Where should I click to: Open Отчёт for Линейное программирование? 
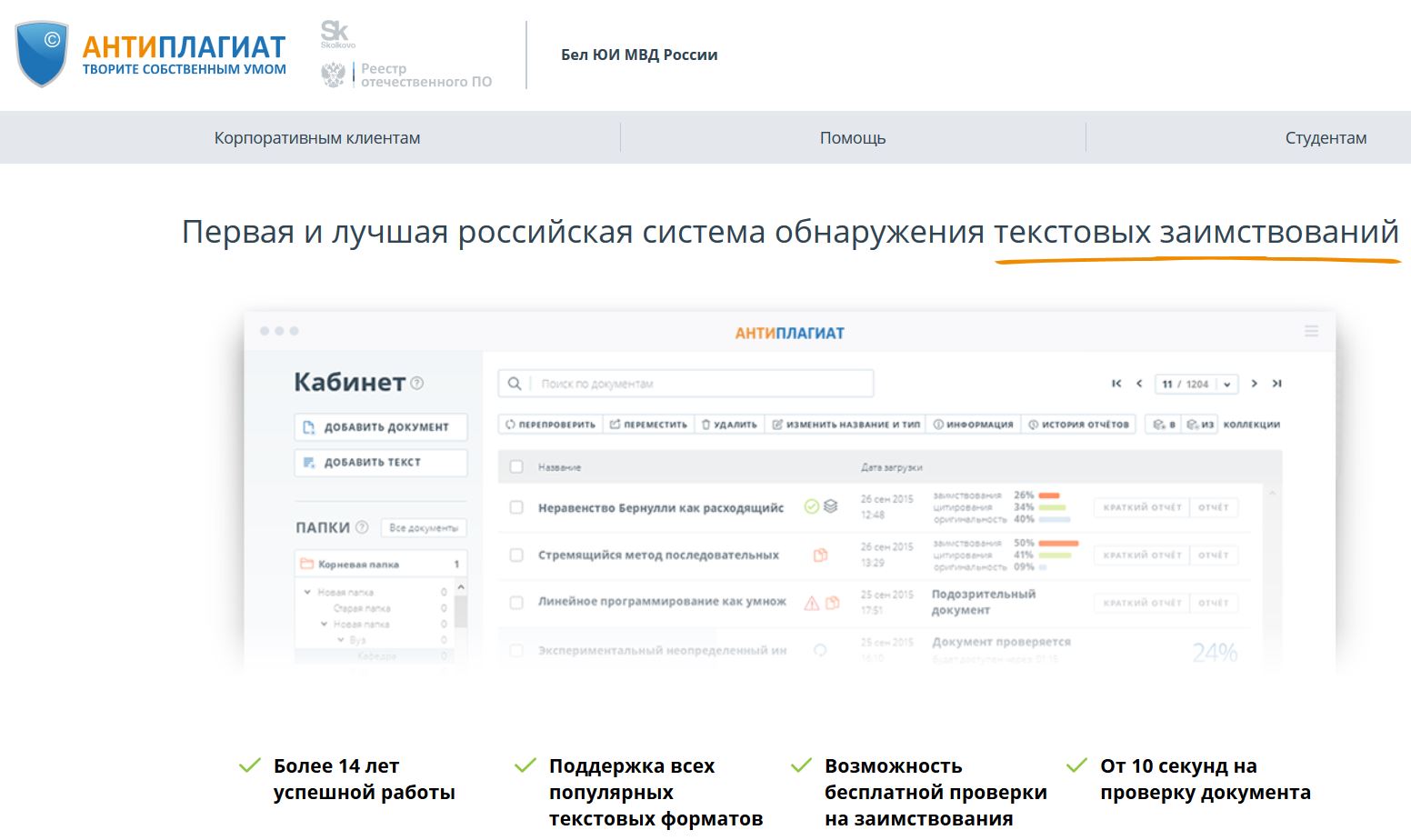1213,603
